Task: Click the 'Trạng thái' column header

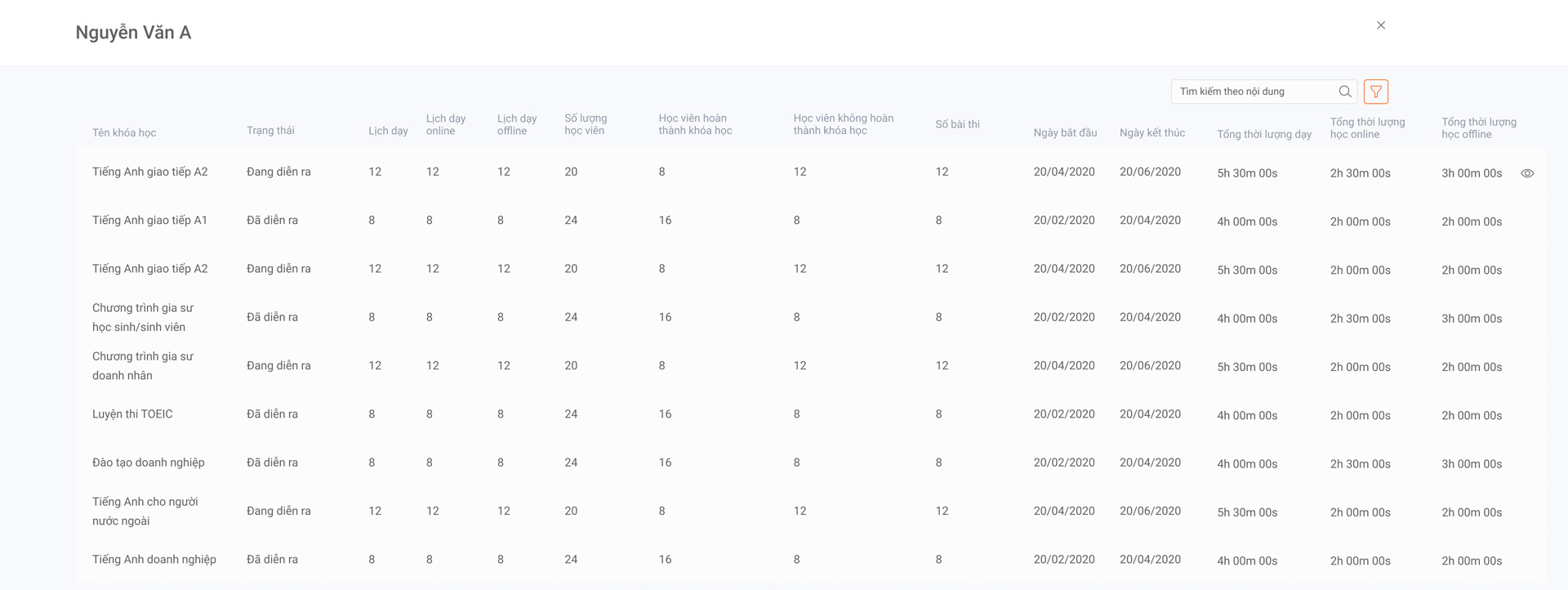Action: pos(270,131)
